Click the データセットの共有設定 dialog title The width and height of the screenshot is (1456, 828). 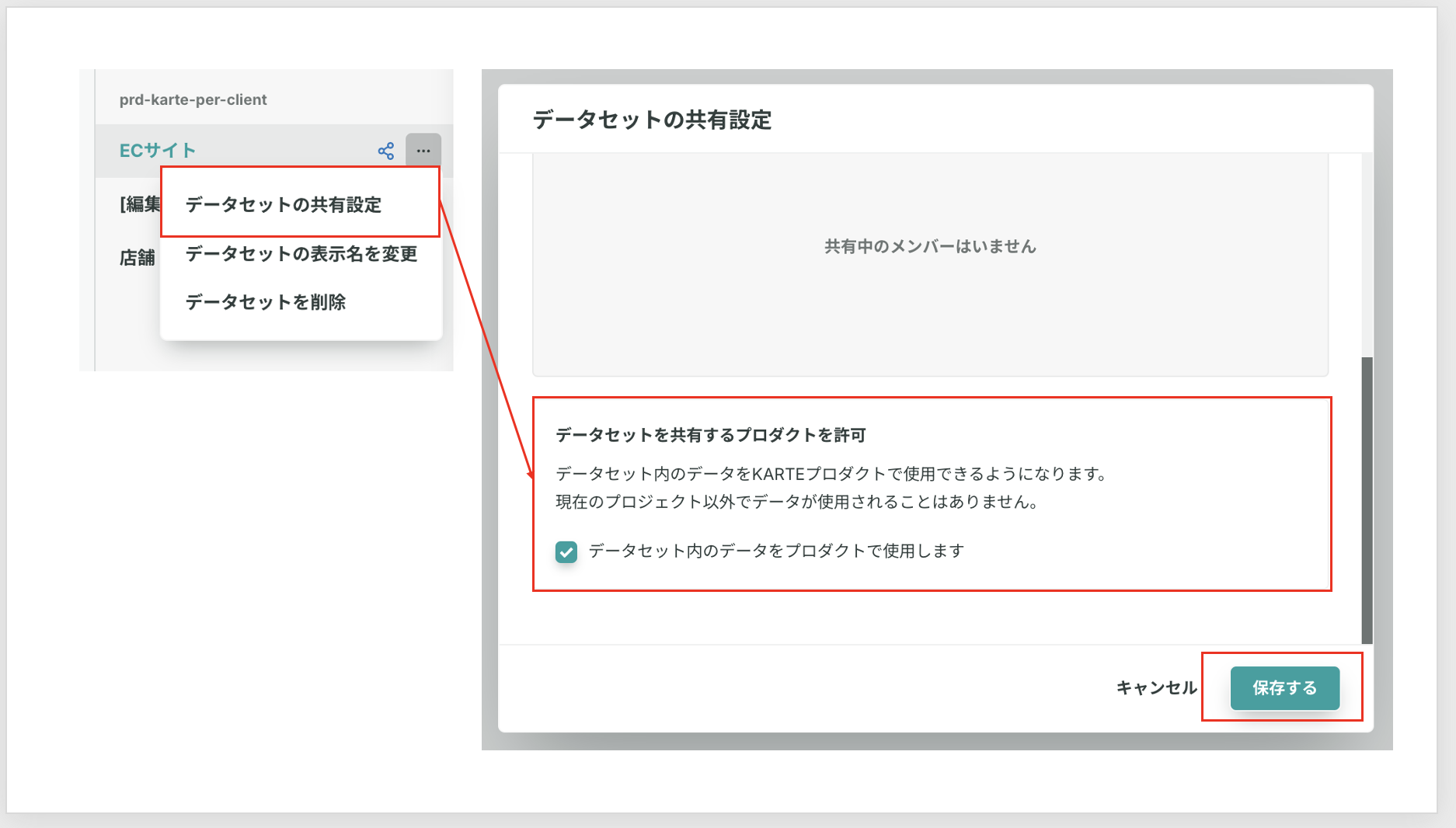(652, 120)
